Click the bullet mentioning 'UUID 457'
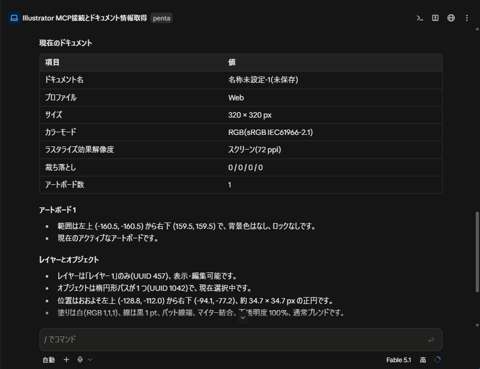 pos(147,276)
